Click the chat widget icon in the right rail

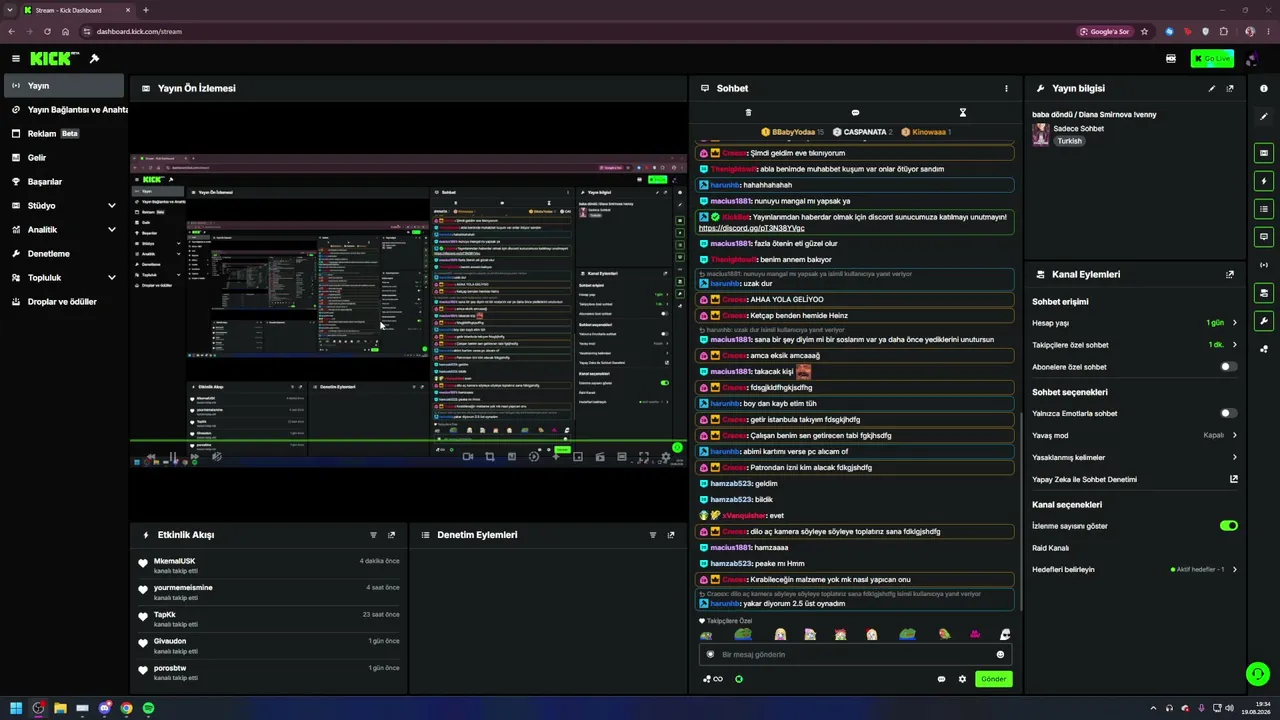[x=1264, y=237]
